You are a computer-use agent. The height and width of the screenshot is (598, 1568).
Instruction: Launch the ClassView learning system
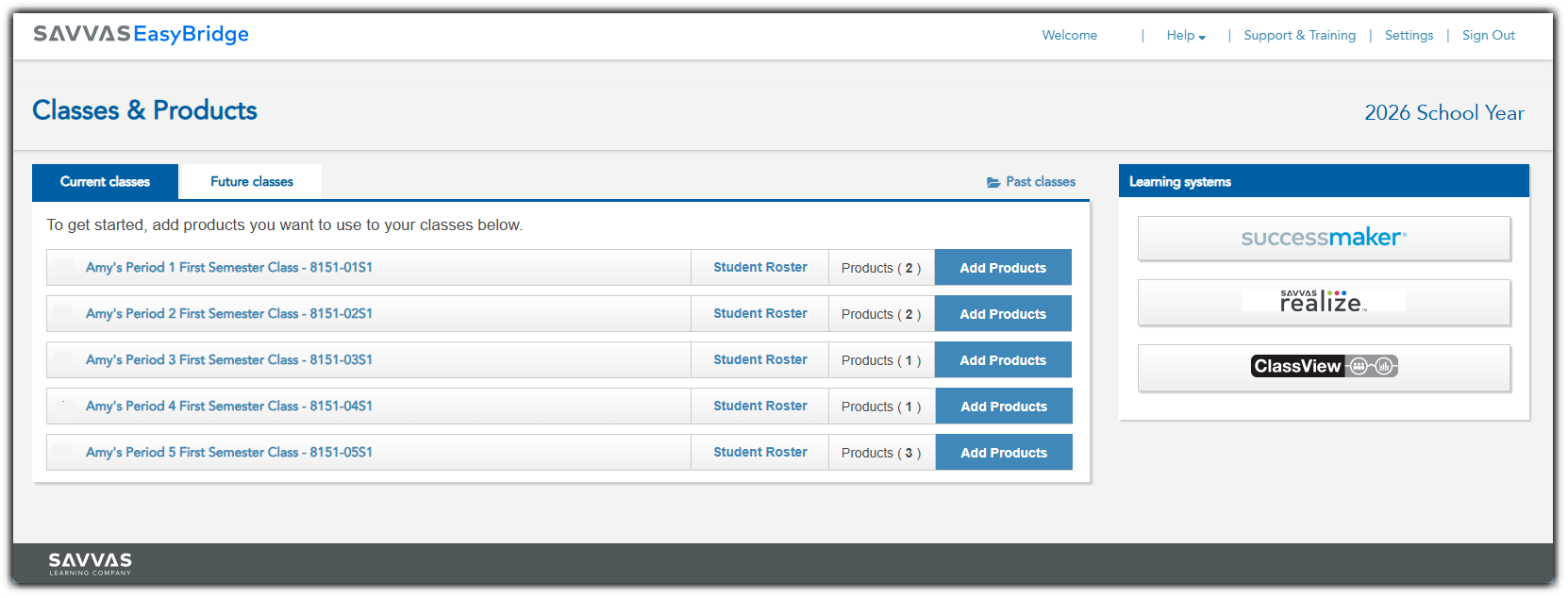pos(1324,367)
